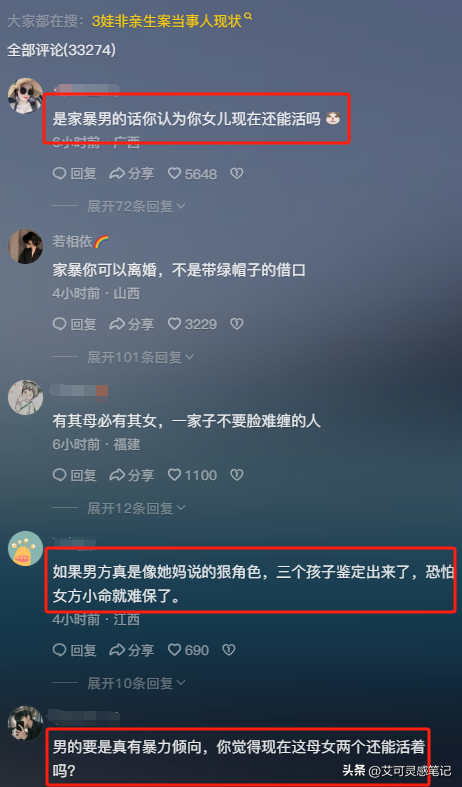The width and height of the screenshot is (462, 787).
Task: Expand 12 replies under 福建 comment
Action: point(136,508)
